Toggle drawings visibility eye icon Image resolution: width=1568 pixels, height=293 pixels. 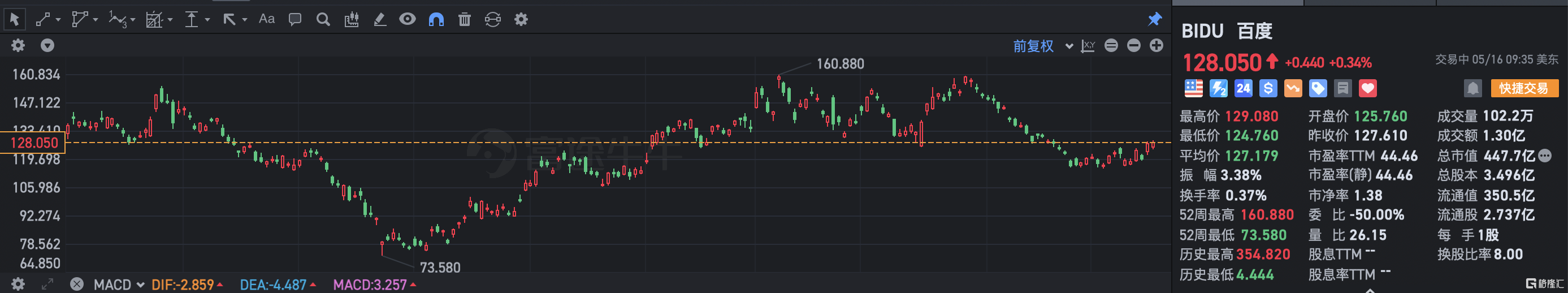click(407, 19)
